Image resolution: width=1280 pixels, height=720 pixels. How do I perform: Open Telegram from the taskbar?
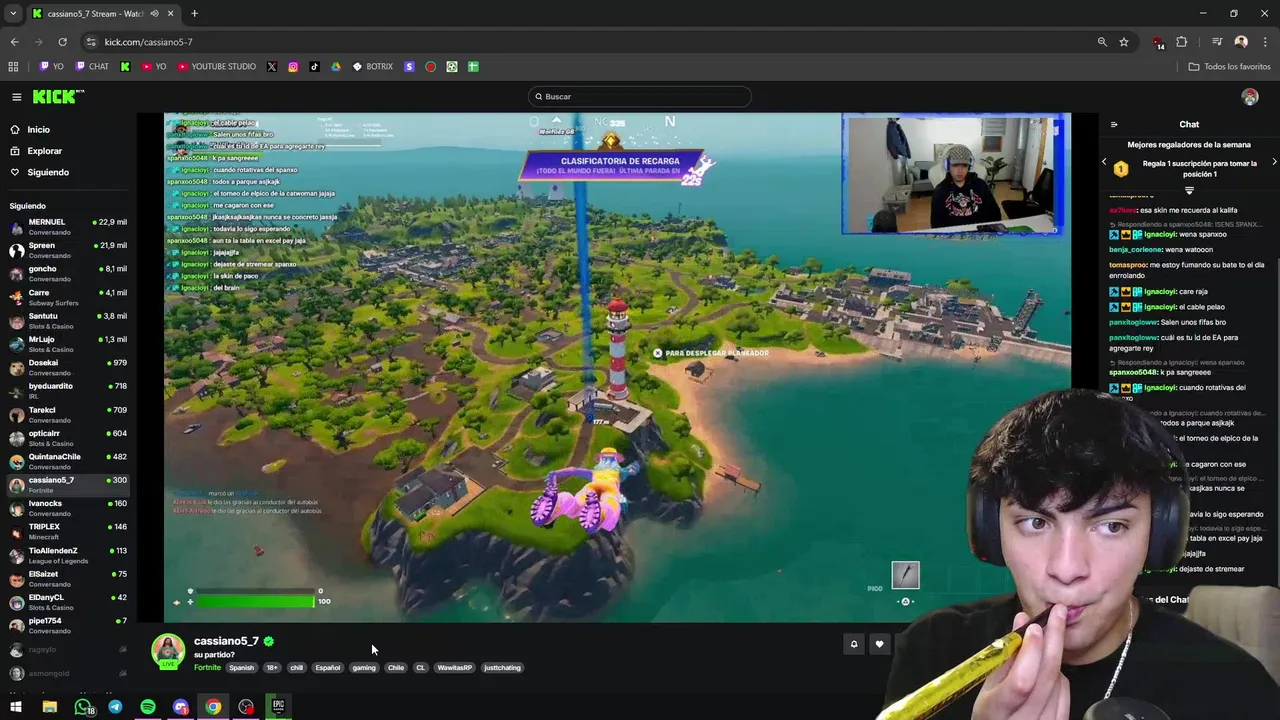[x=115, y=707]
